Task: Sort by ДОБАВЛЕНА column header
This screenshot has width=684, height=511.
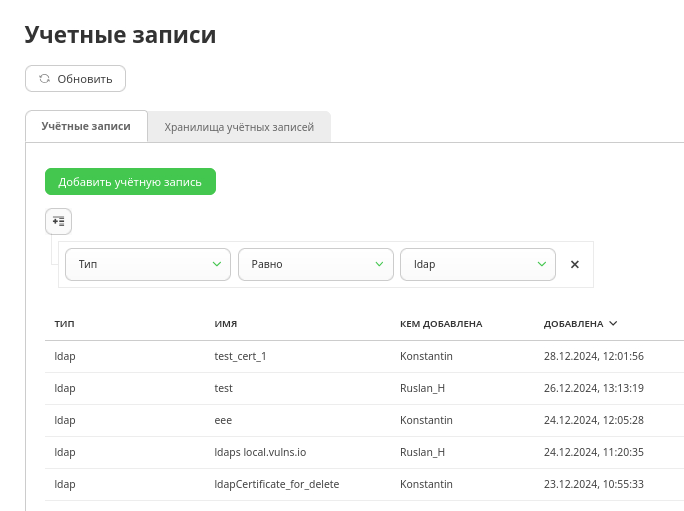Action: (x=573, y=324)
